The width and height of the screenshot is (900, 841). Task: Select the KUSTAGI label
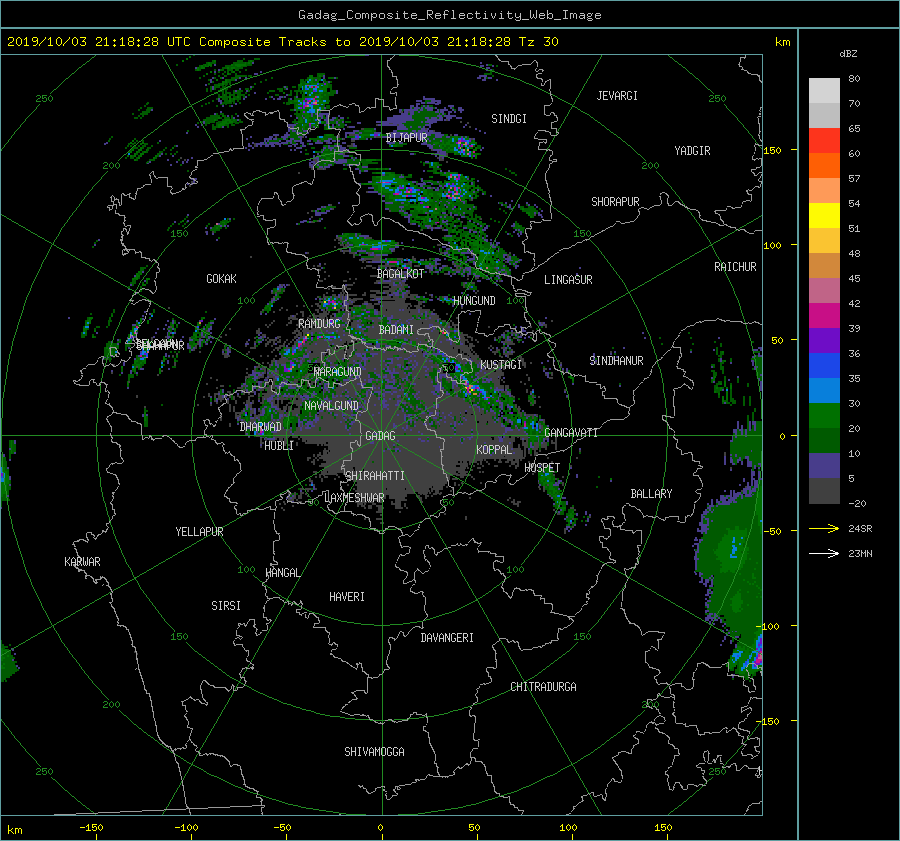click(x=501, y=365)
